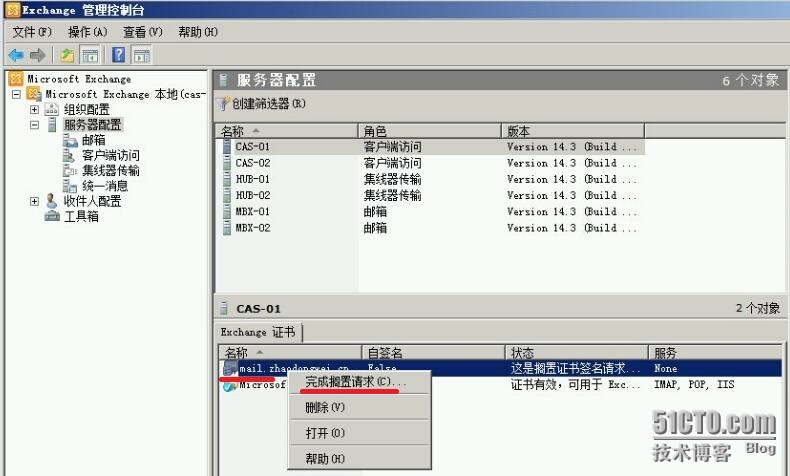Image resolution: width=790 pixels, height=476 pixels.
Task: Open the 邮箱 node under 服务器配置
Action: (x=94, y=140)
